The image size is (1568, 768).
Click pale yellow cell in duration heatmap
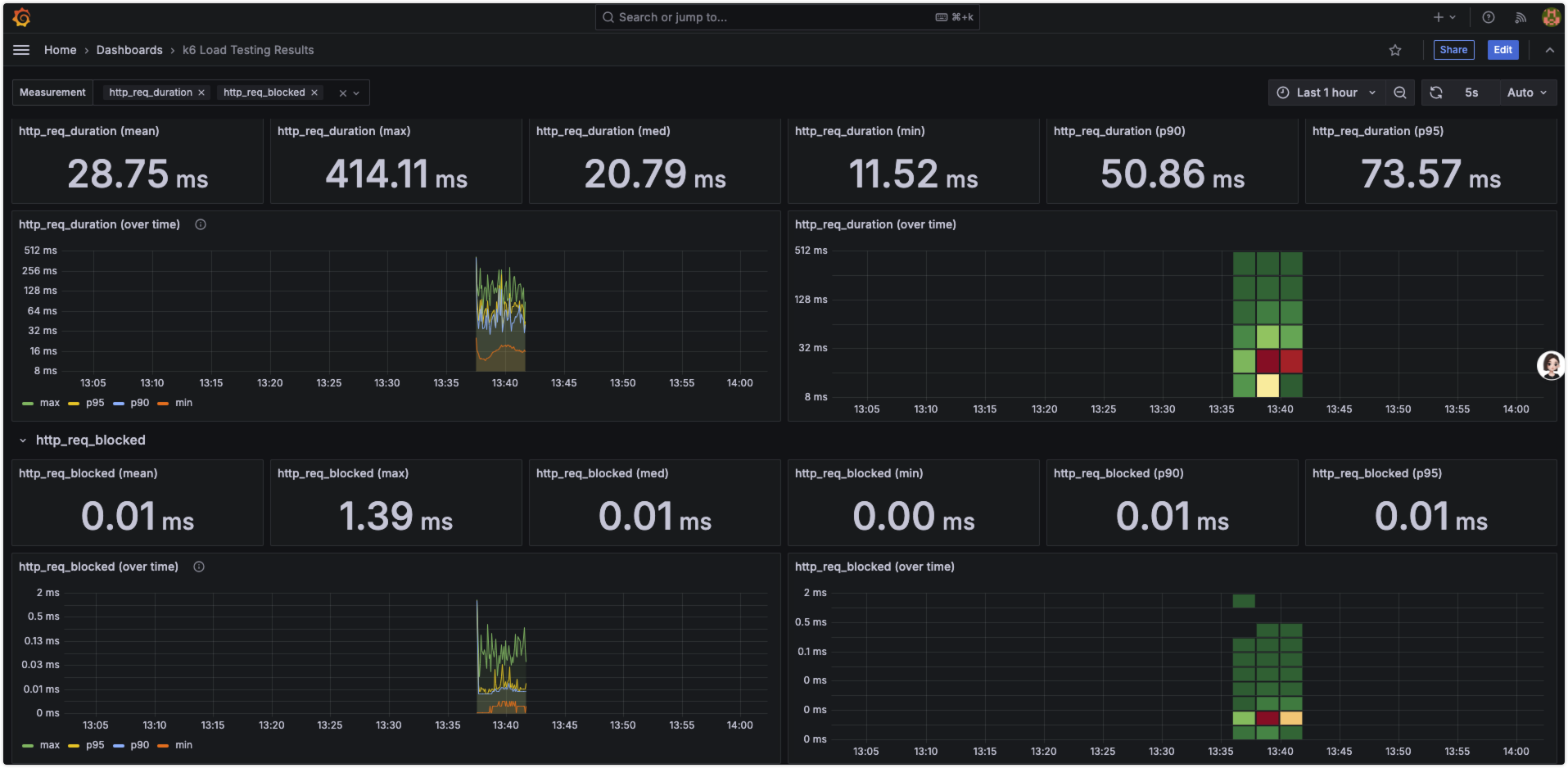pos(1268,386)
